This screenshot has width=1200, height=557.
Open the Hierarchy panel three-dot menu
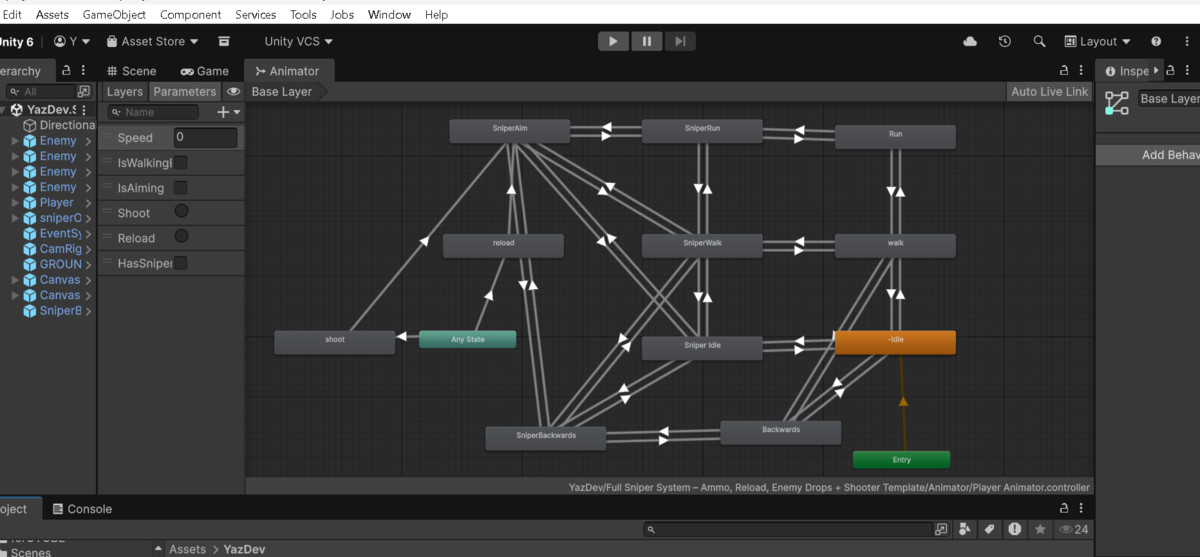(83, 71)
